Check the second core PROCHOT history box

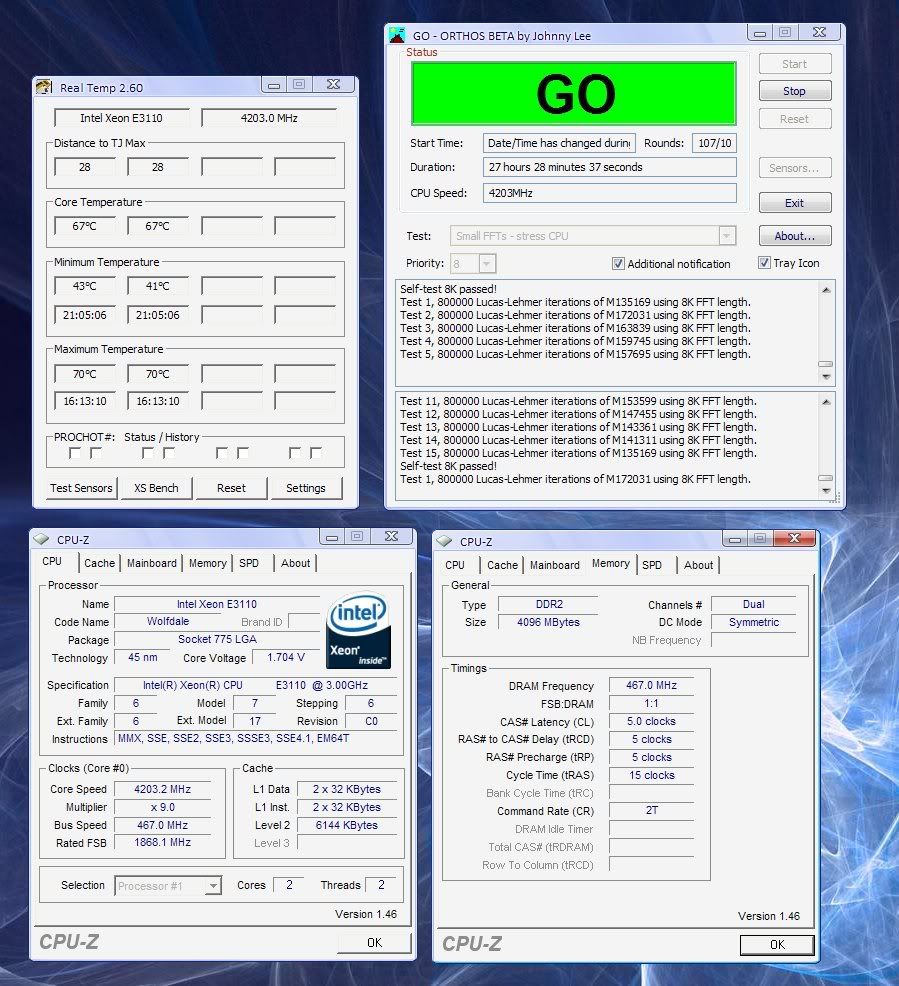[168, 453]
